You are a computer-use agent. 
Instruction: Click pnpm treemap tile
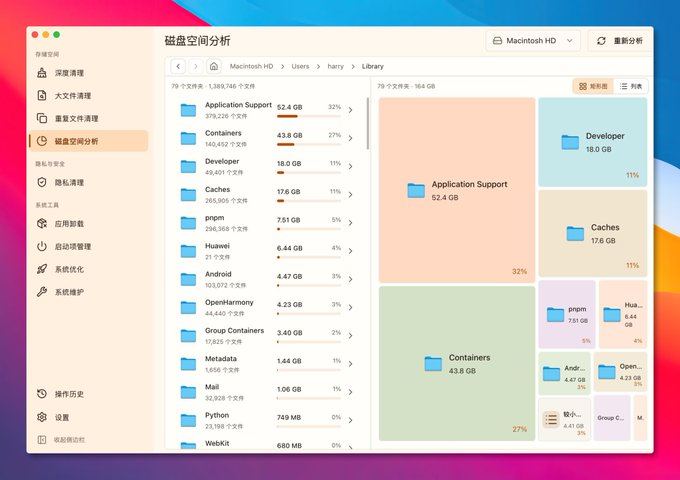pyautogui.click(x=567, y=314)
